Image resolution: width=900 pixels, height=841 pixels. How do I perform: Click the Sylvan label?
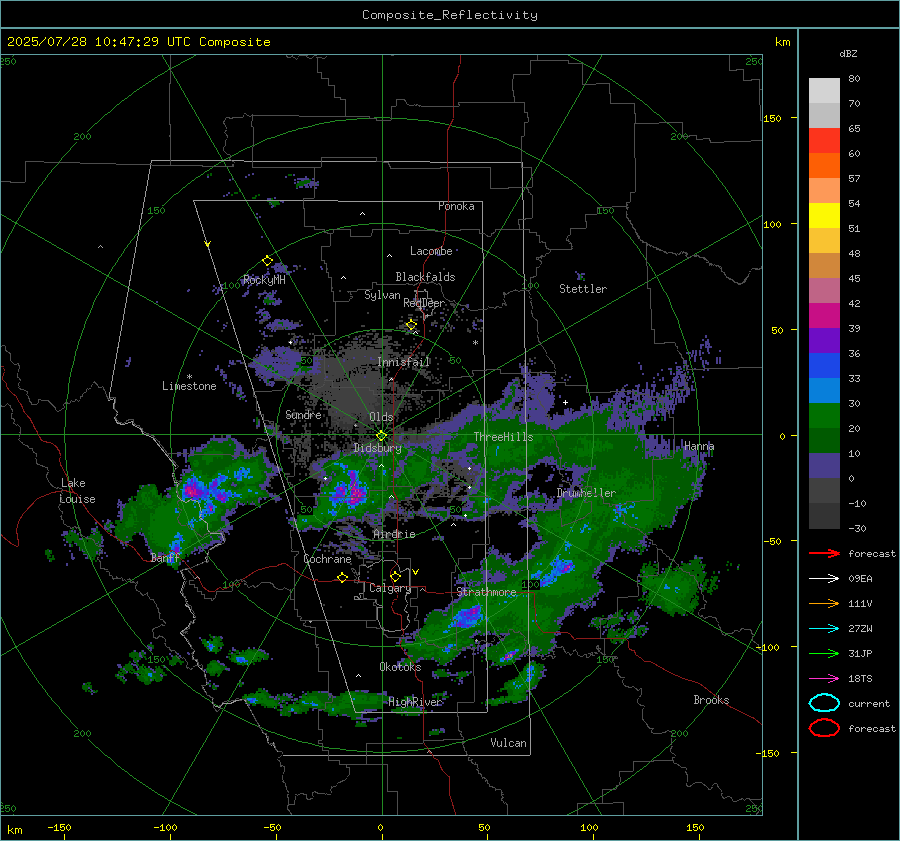pyautogui.click(x=382, y=295)
